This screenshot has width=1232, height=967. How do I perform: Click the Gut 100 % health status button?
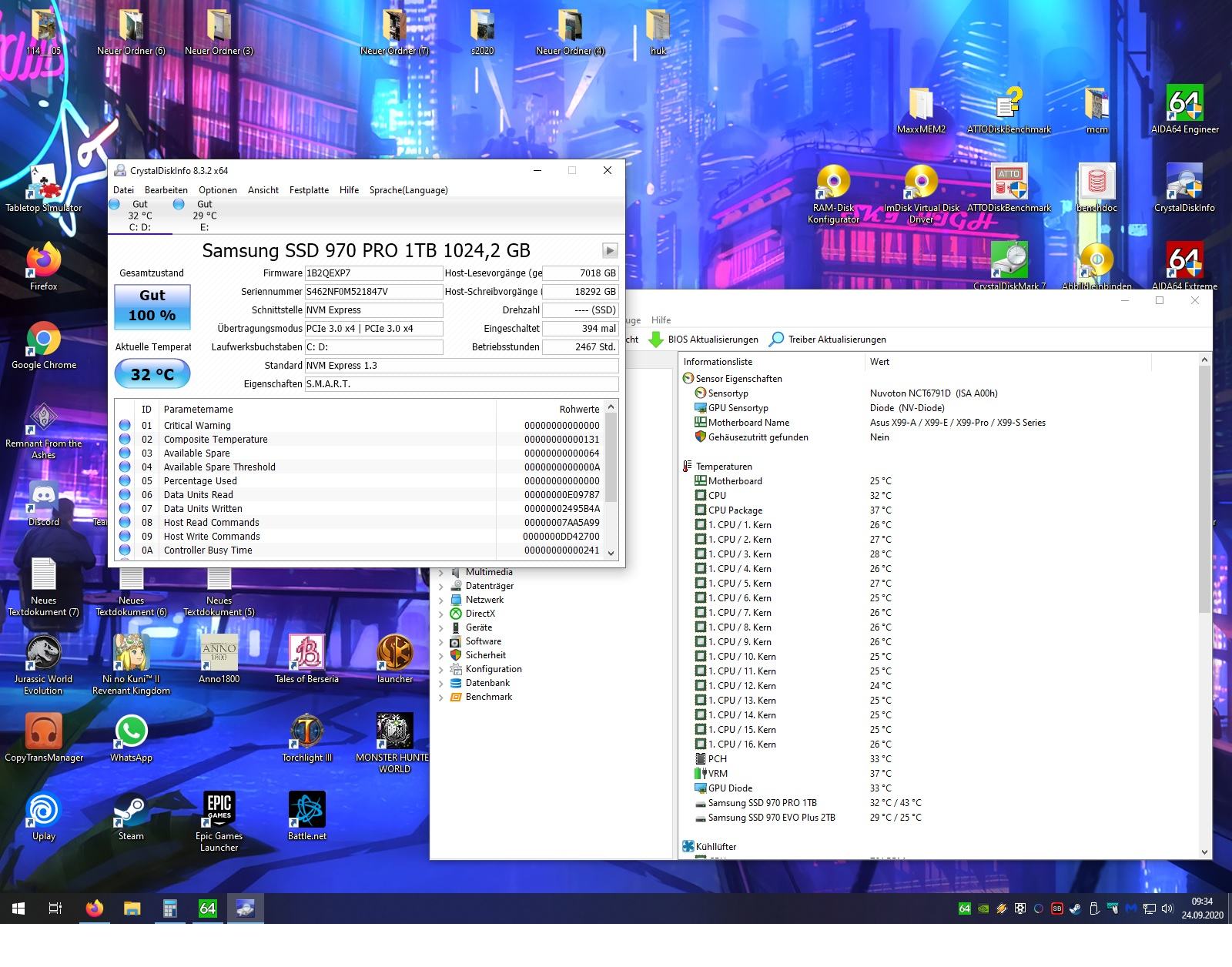pyautogui.click(x=152, y=306)
